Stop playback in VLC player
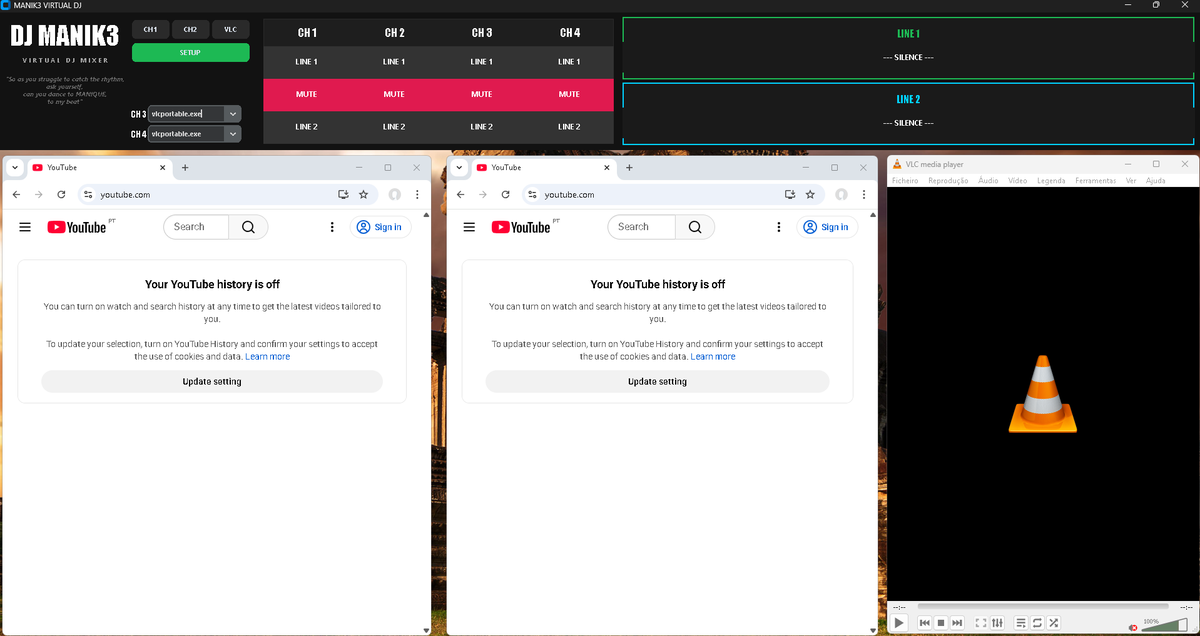 tap(941, 622)
